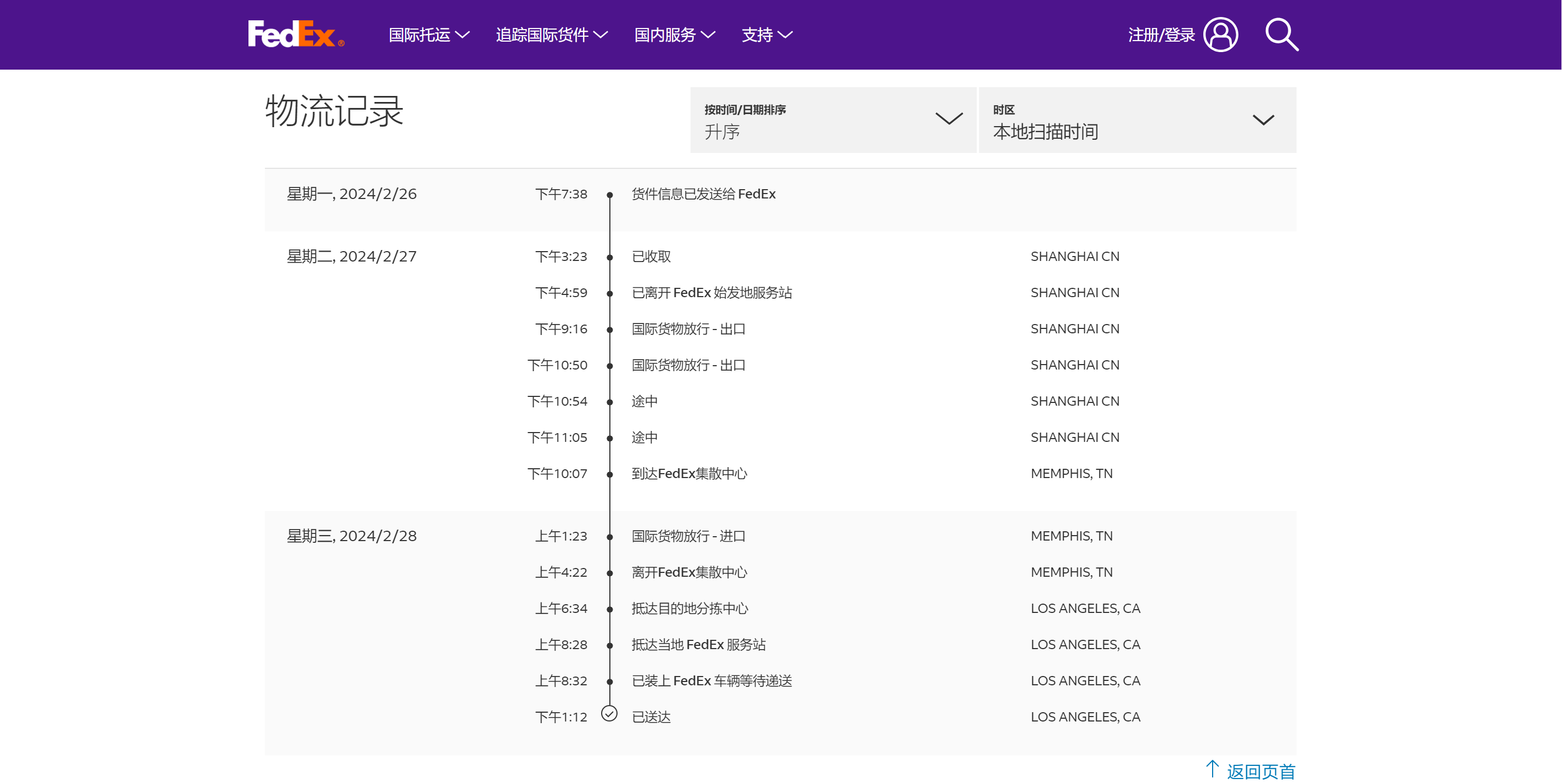Click time 上午8:28
The image size is (1562, 784).
(x=561, y=645)
